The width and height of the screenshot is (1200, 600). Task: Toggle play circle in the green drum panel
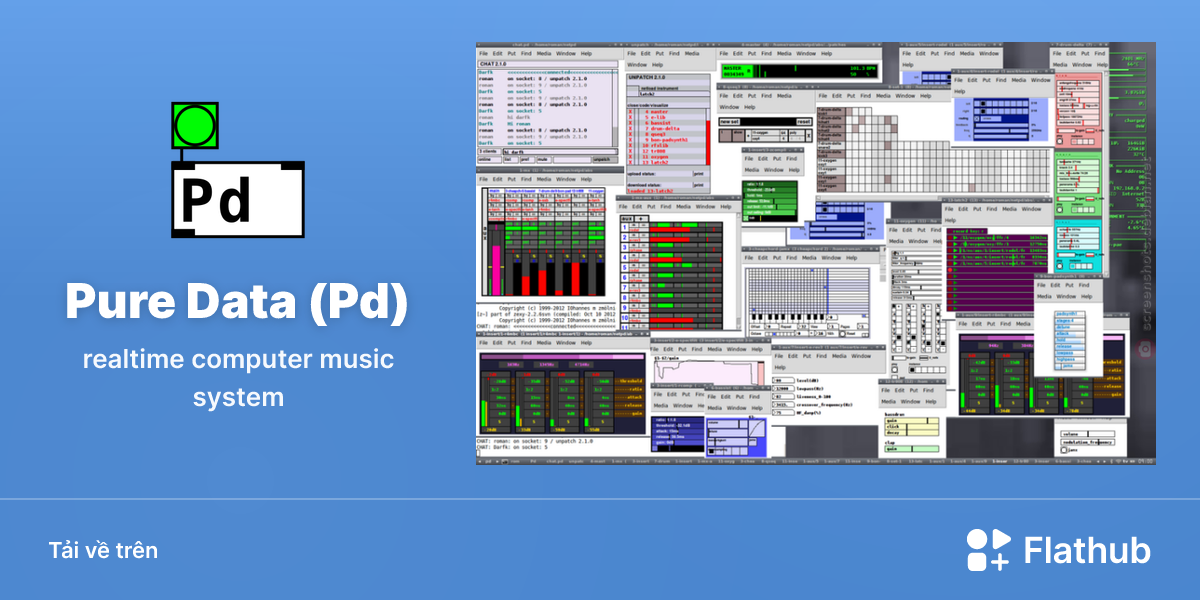[x=1060, y=210]
